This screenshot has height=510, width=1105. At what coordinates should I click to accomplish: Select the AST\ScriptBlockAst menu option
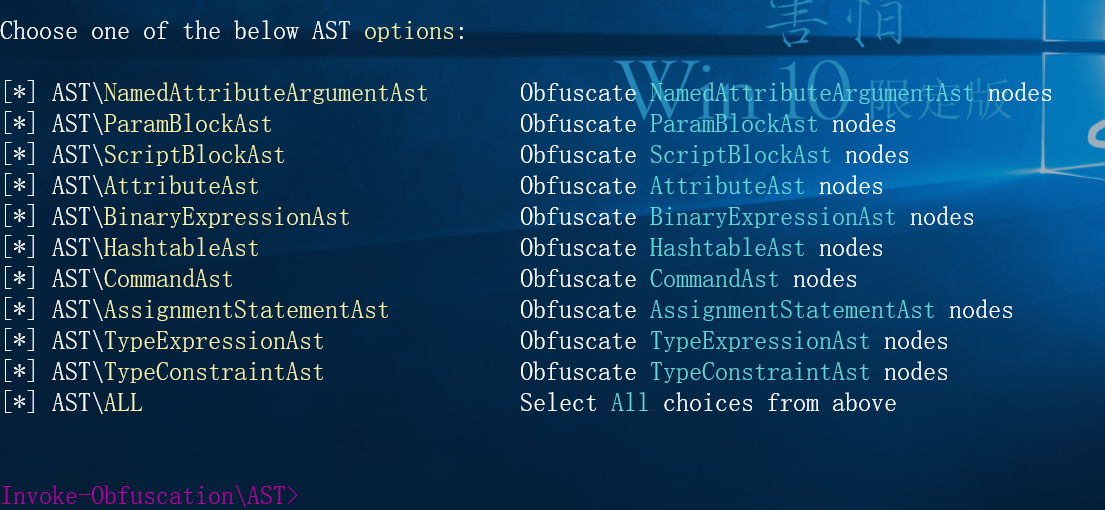(x=168, y=155)
